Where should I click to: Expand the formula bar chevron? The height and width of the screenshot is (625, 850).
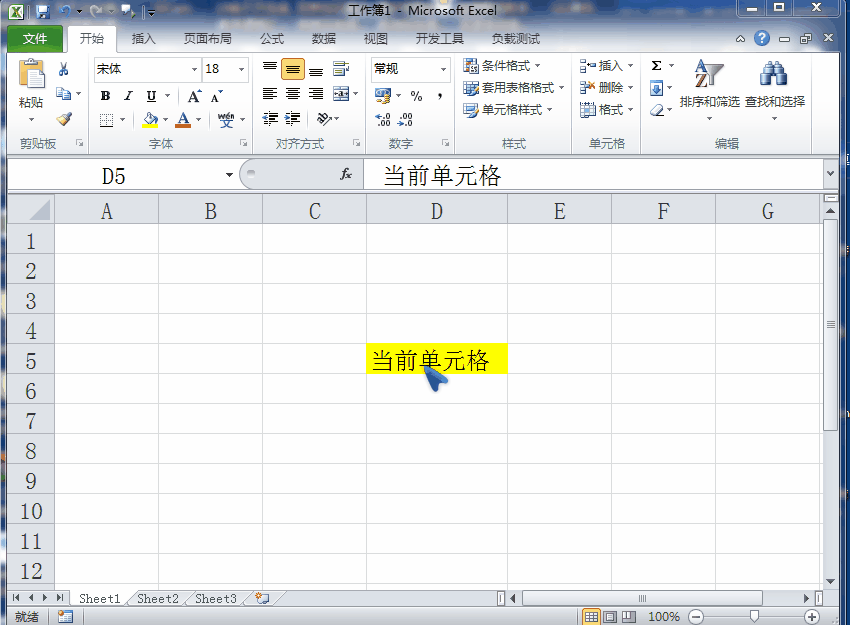click(x=830, y=173)
